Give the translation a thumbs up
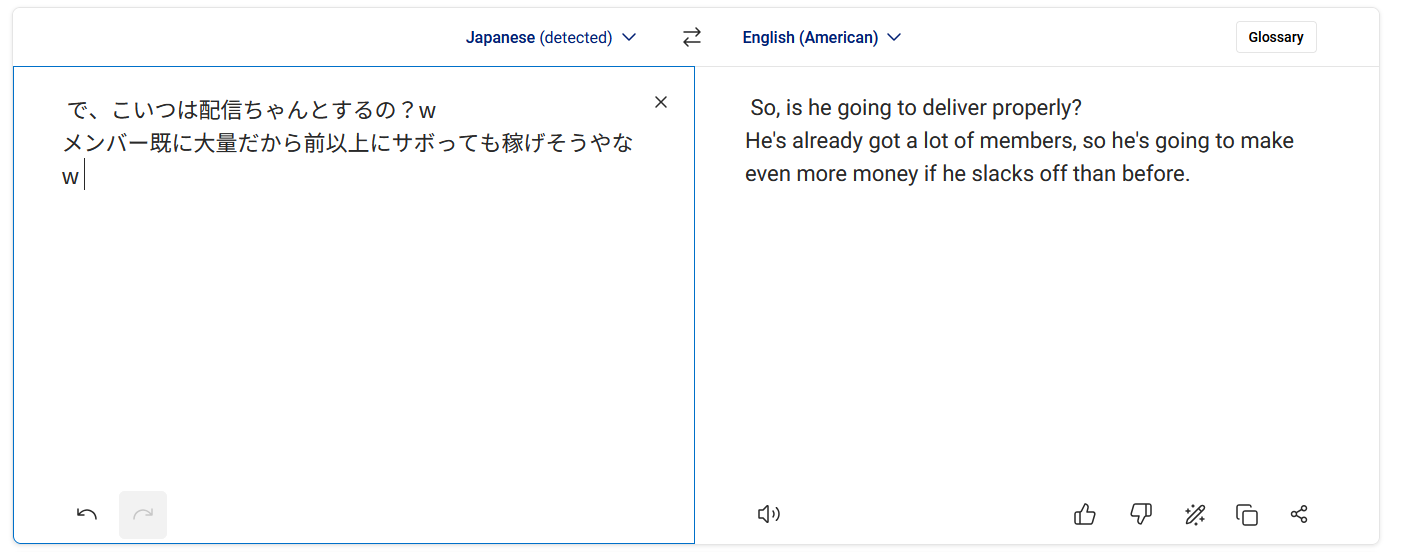The image size is (1401, 552). (1084, 514)
